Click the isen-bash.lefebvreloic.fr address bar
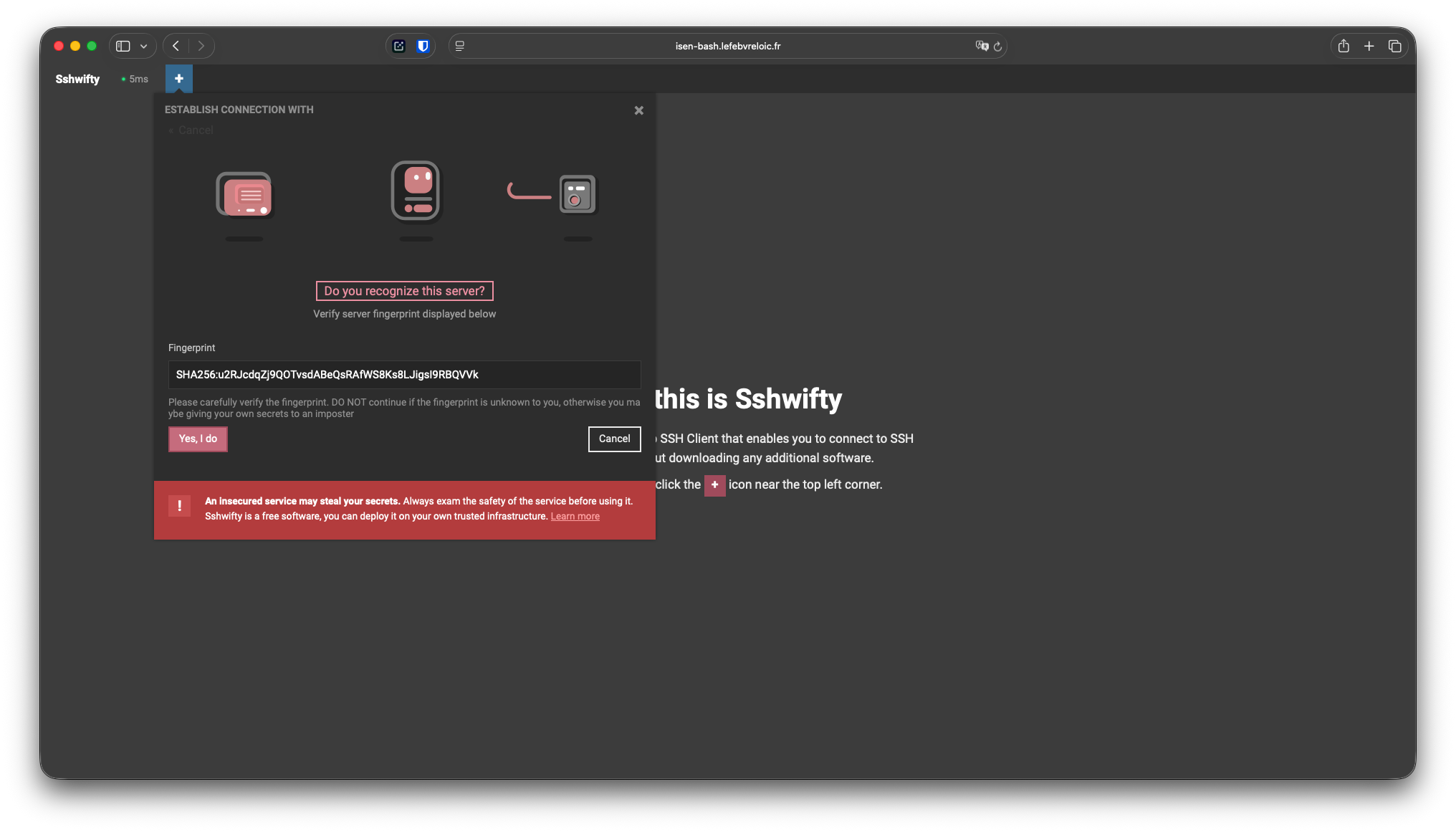The width and height of the screenshot is (1456, 832). pos(727,46)
